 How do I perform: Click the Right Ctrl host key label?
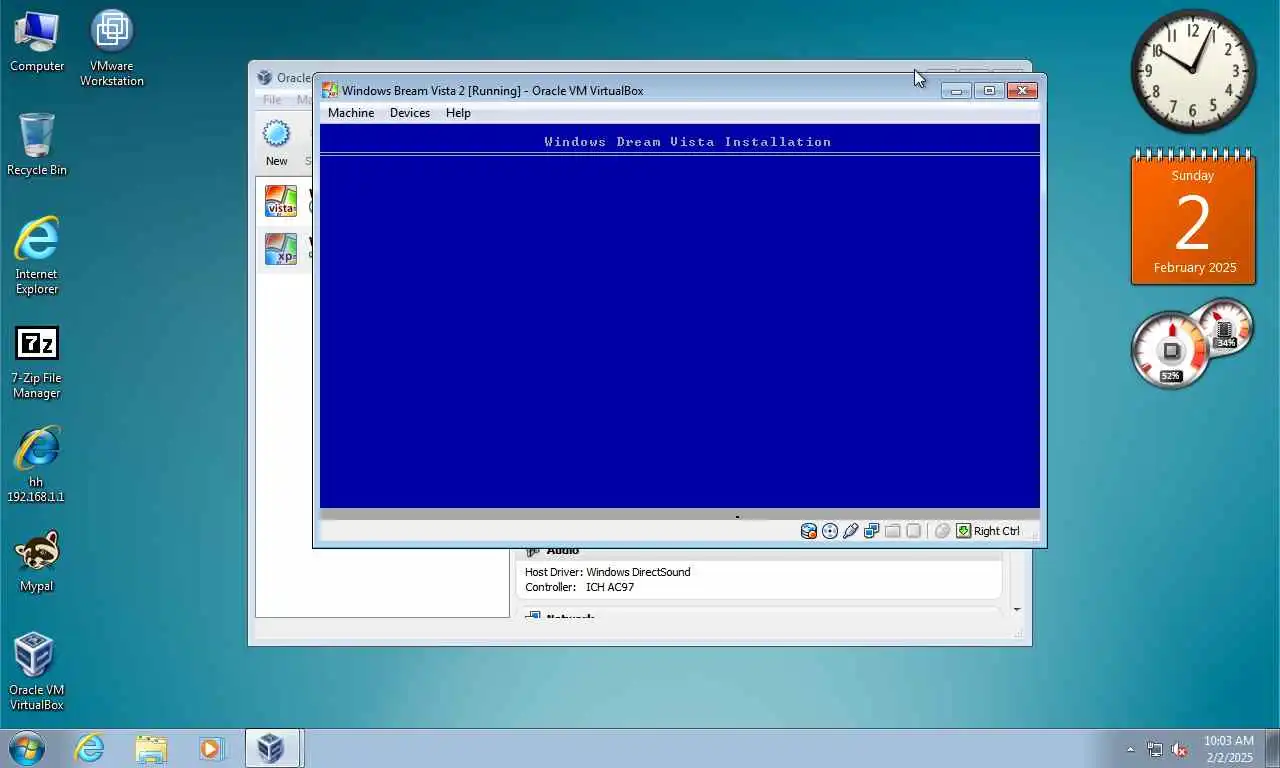(997, 531)
